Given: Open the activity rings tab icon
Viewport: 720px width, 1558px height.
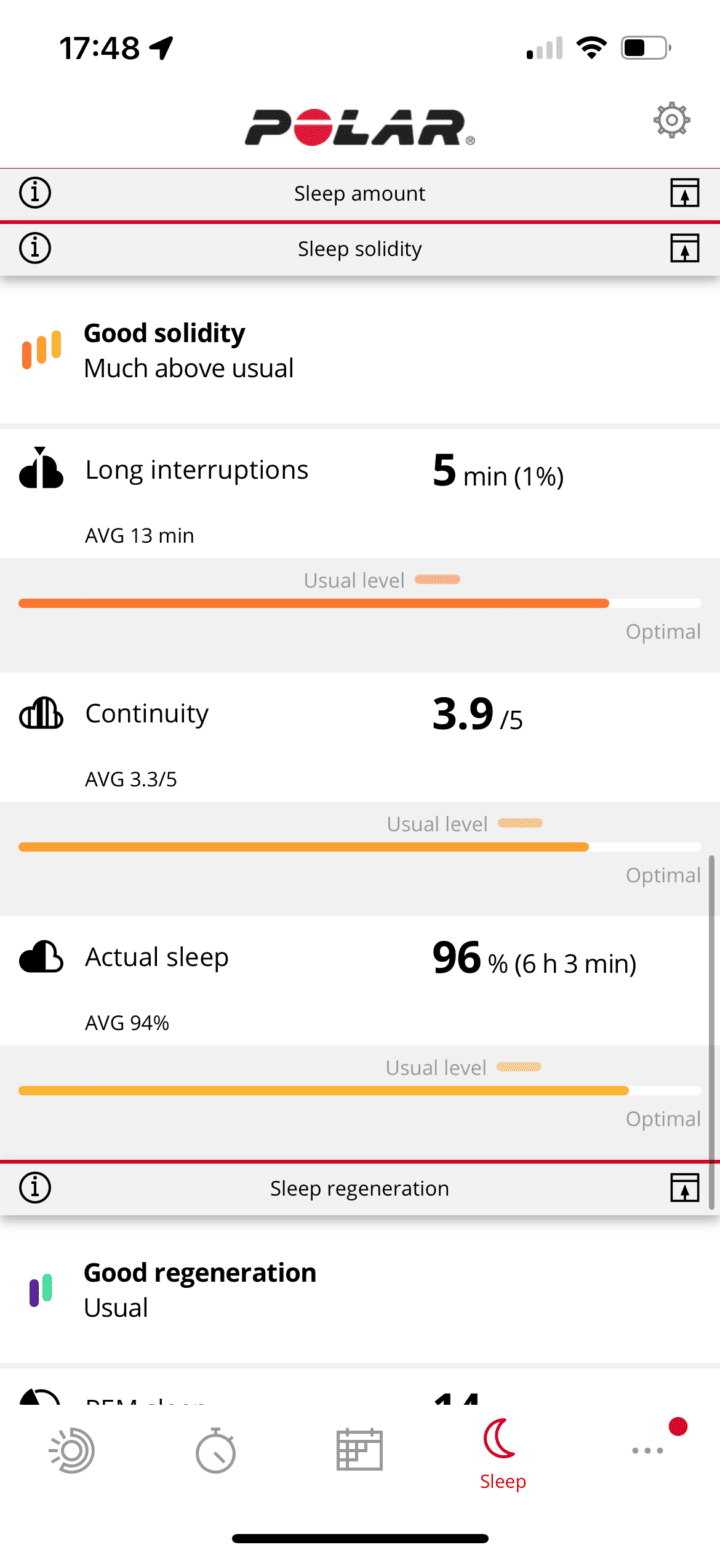Looking at the screenshot, I should pos(72,1450).
